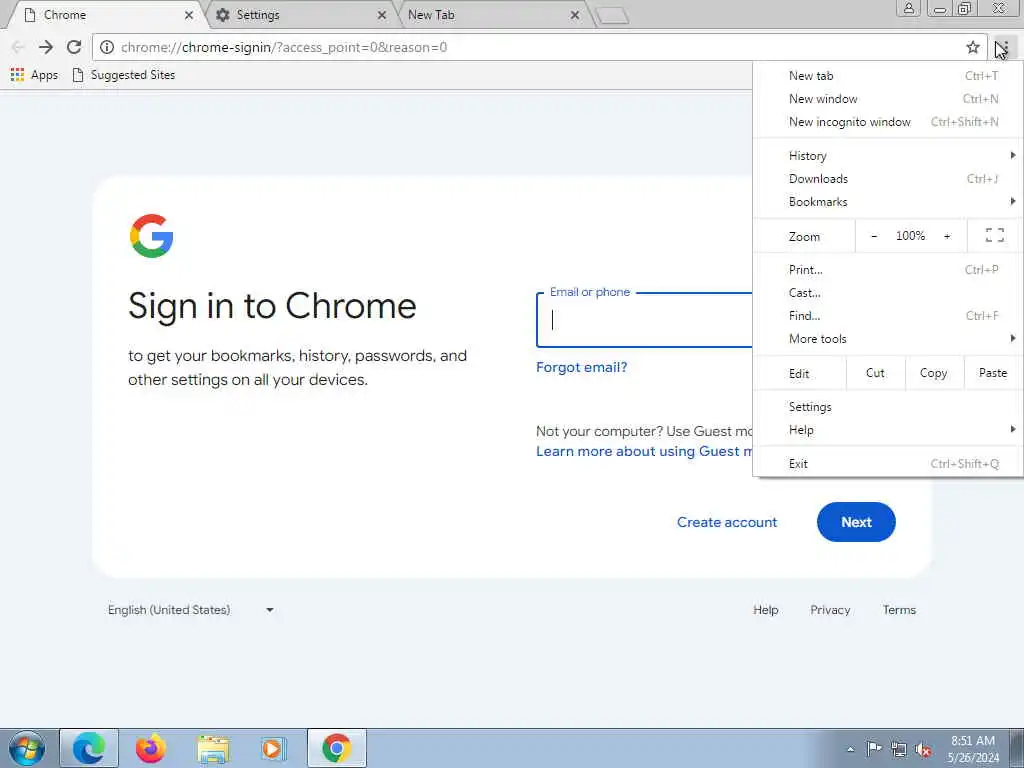
Task: Launch Microsoft Edge from the taskbar
Action: click(89, 748)
